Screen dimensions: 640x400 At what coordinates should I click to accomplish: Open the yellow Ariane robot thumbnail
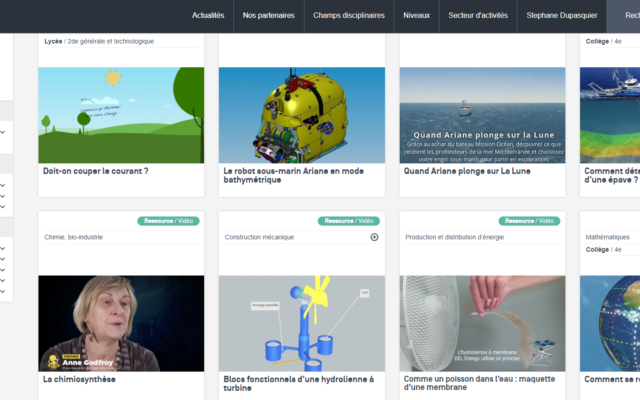[x=302, y=115]
